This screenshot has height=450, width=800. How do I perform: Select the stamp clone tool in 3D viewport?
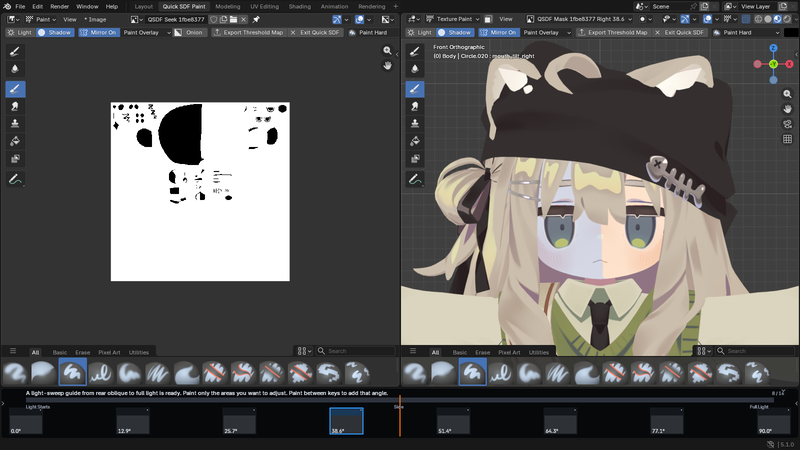415,123
